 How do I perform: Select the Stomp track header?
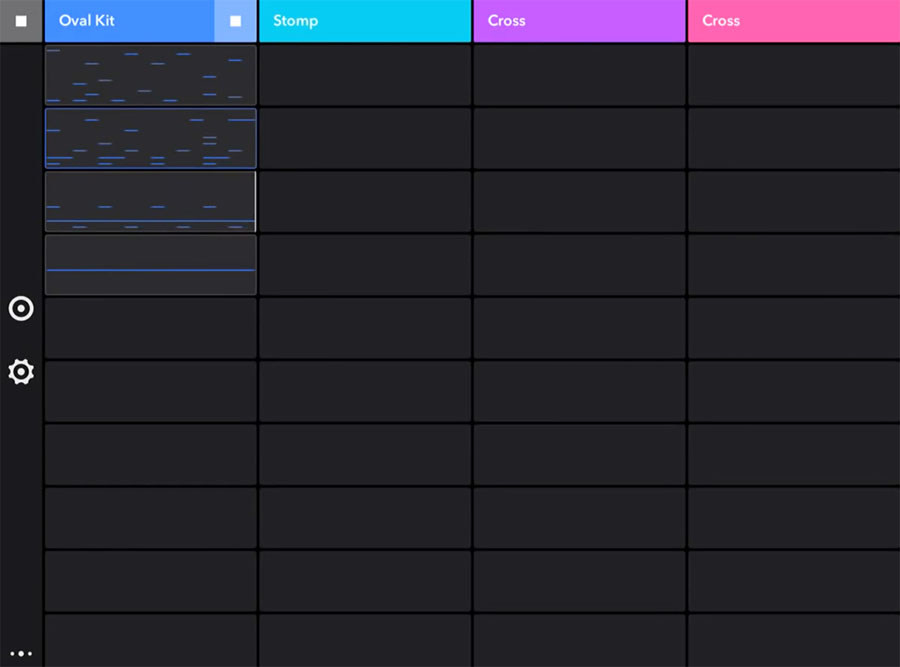(365, 21)
